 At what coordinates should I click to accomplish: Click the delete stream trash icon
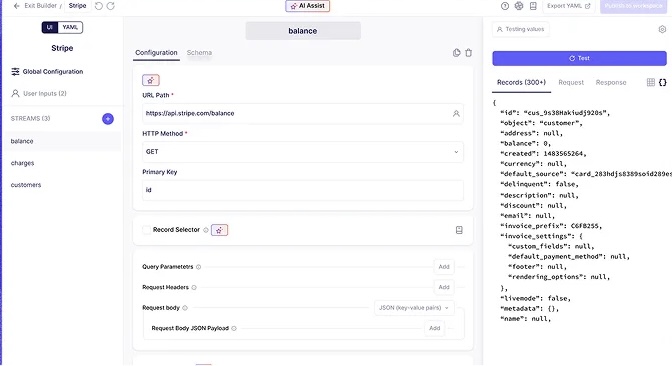(468, 53)
